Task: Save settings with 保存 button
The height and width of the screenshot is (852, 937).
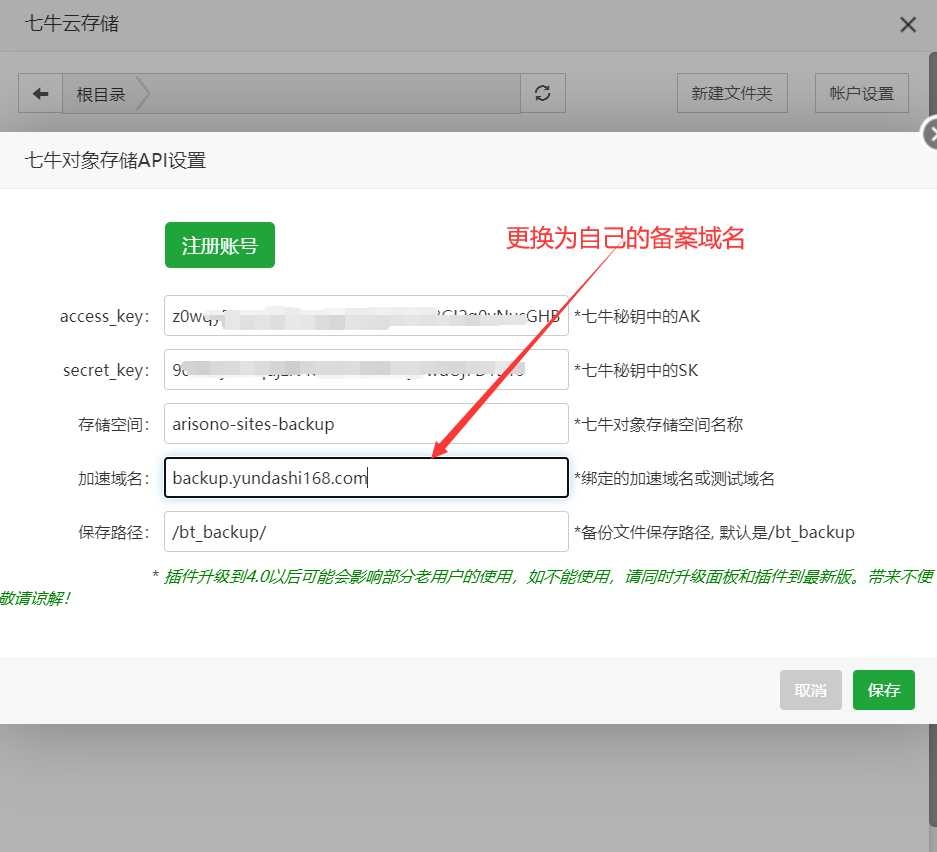Action: (884, 690)
